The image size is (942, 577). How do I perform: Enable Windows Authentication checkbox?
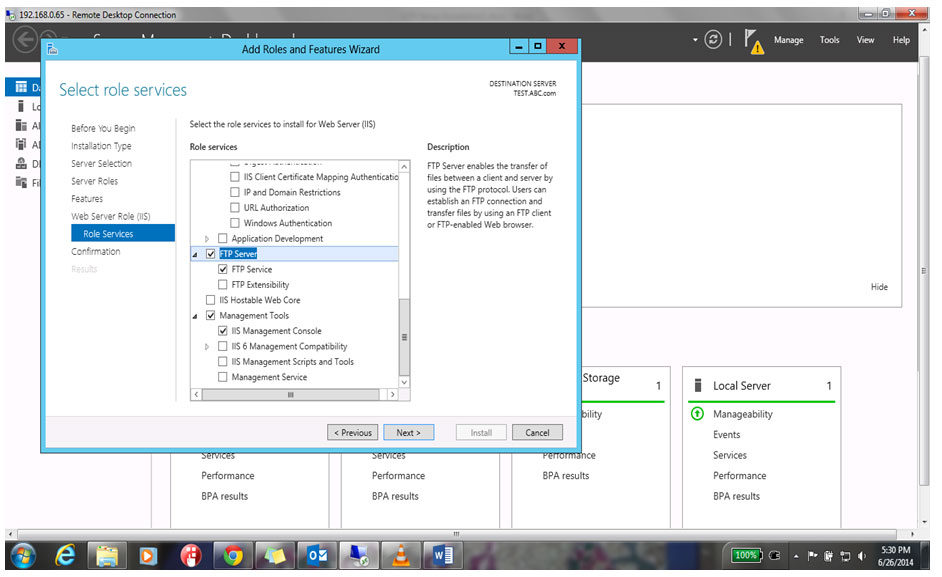tap(235, 223)
